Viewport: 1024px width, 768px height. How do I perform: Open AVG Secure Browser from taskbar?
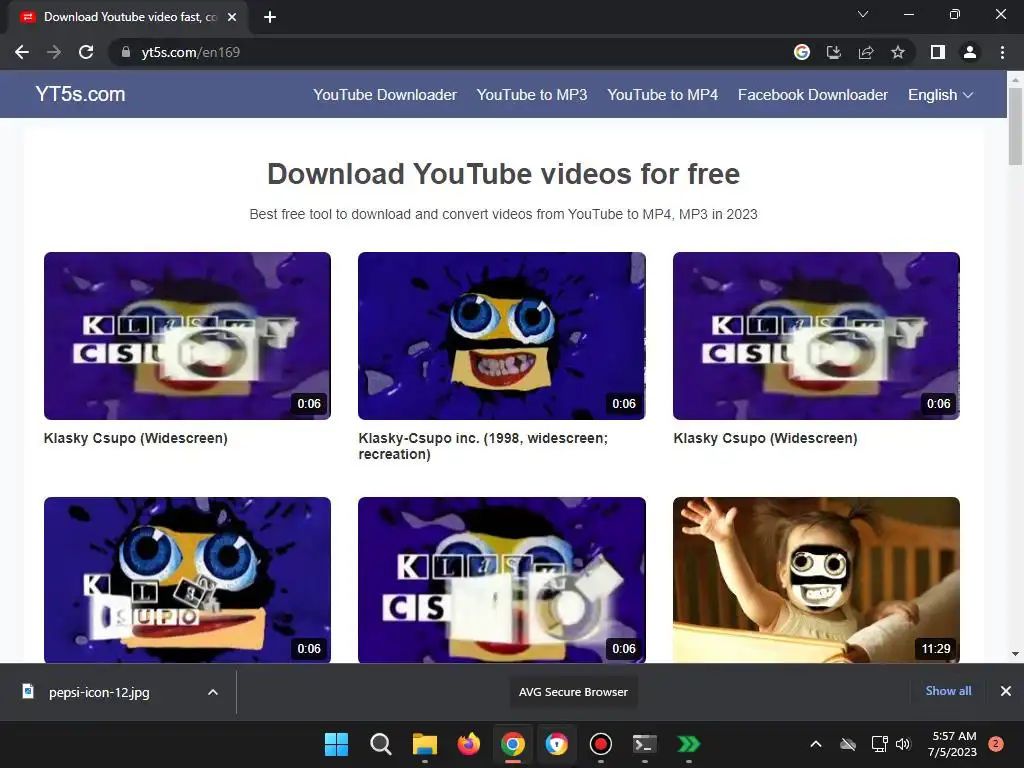click(x=556, y=744)
